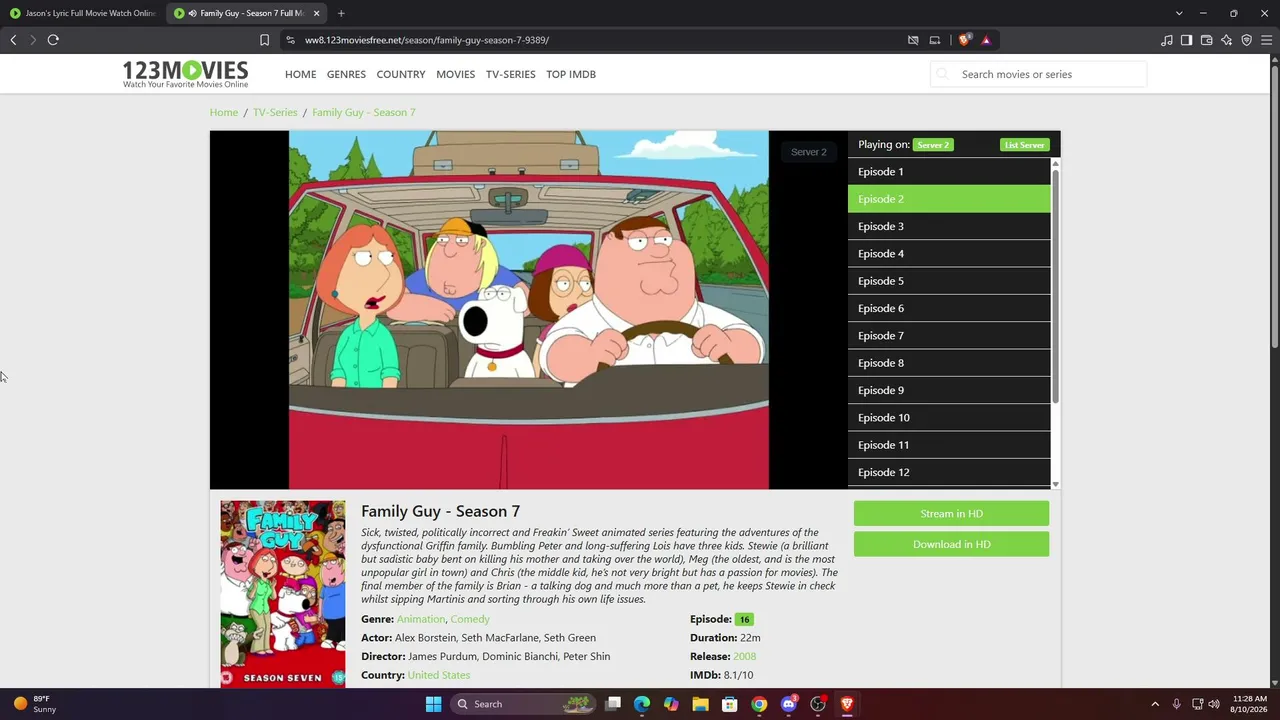Open the Animation genre link
This screenshot has height=720, width=1280.
(x=420, y=620)
